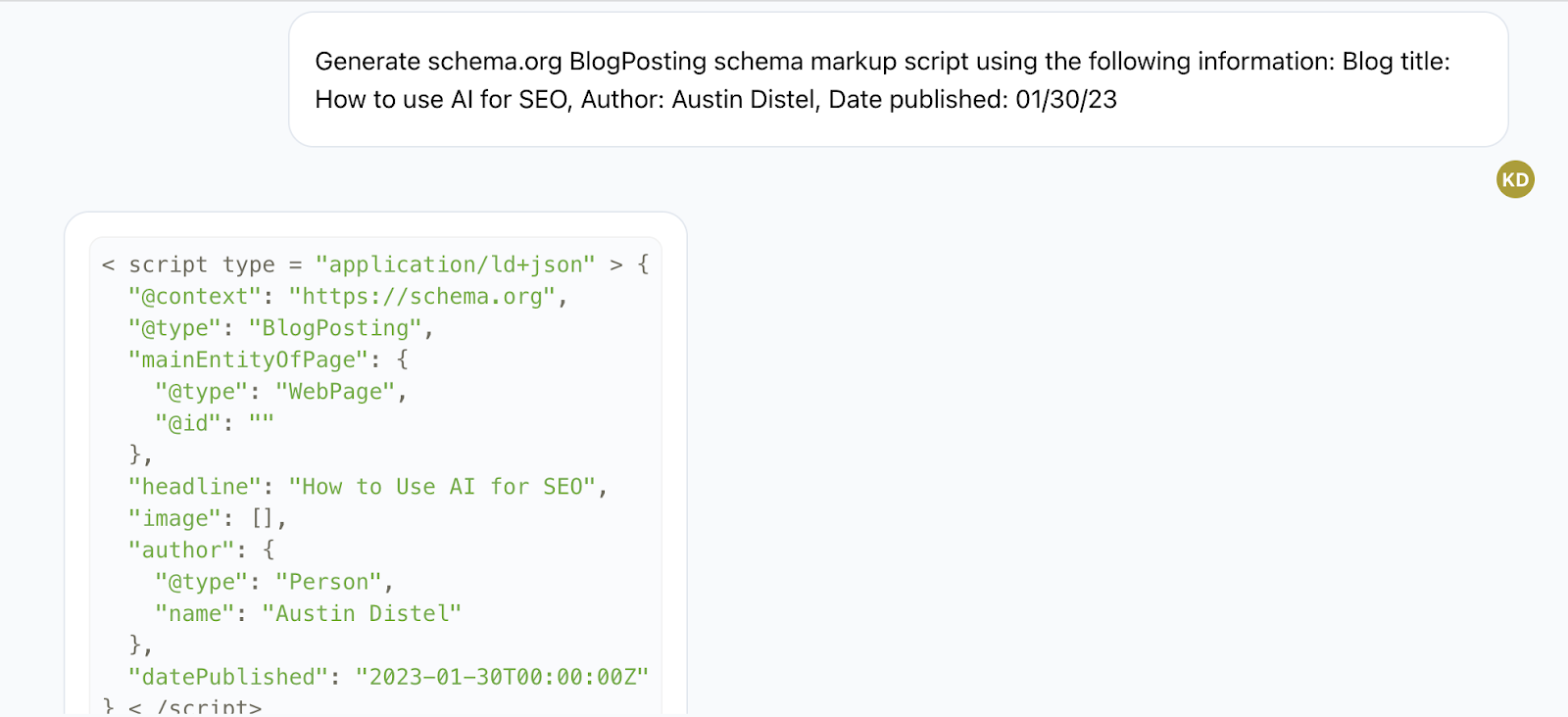1568x717 pixels.
Task: Click the "datePublished" key
Action: pos(228,677)
